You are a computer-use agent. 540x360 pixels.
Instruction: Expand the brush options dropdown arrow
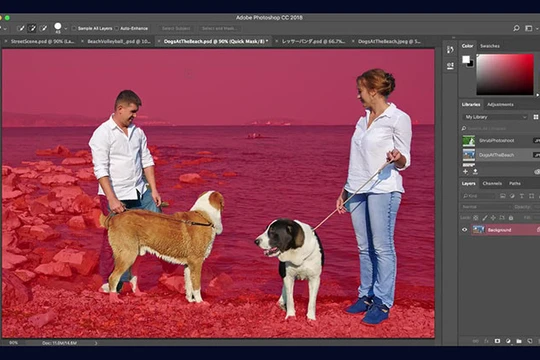click(66, 28)
